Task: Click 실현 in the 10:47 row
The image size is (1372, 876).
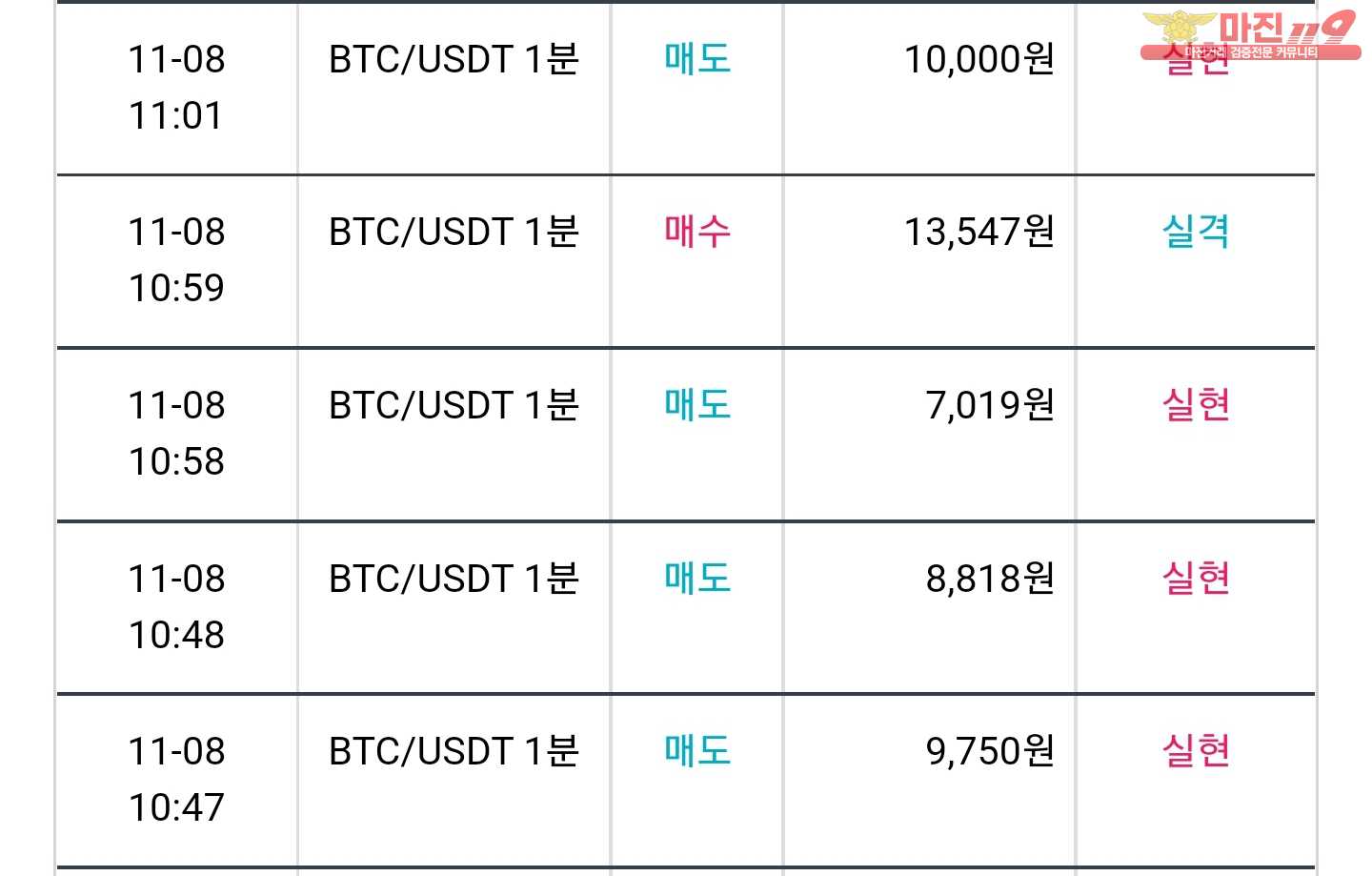Action: (x=1196, y=751)
